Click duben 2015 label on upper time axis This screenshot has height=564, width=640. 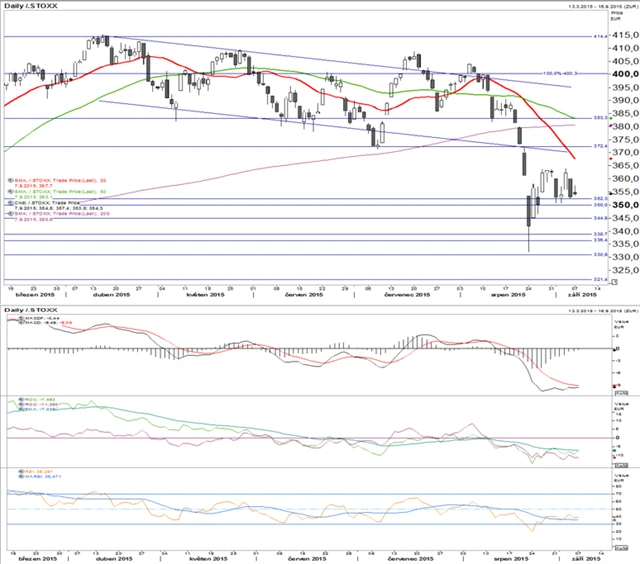pos(111,295)
